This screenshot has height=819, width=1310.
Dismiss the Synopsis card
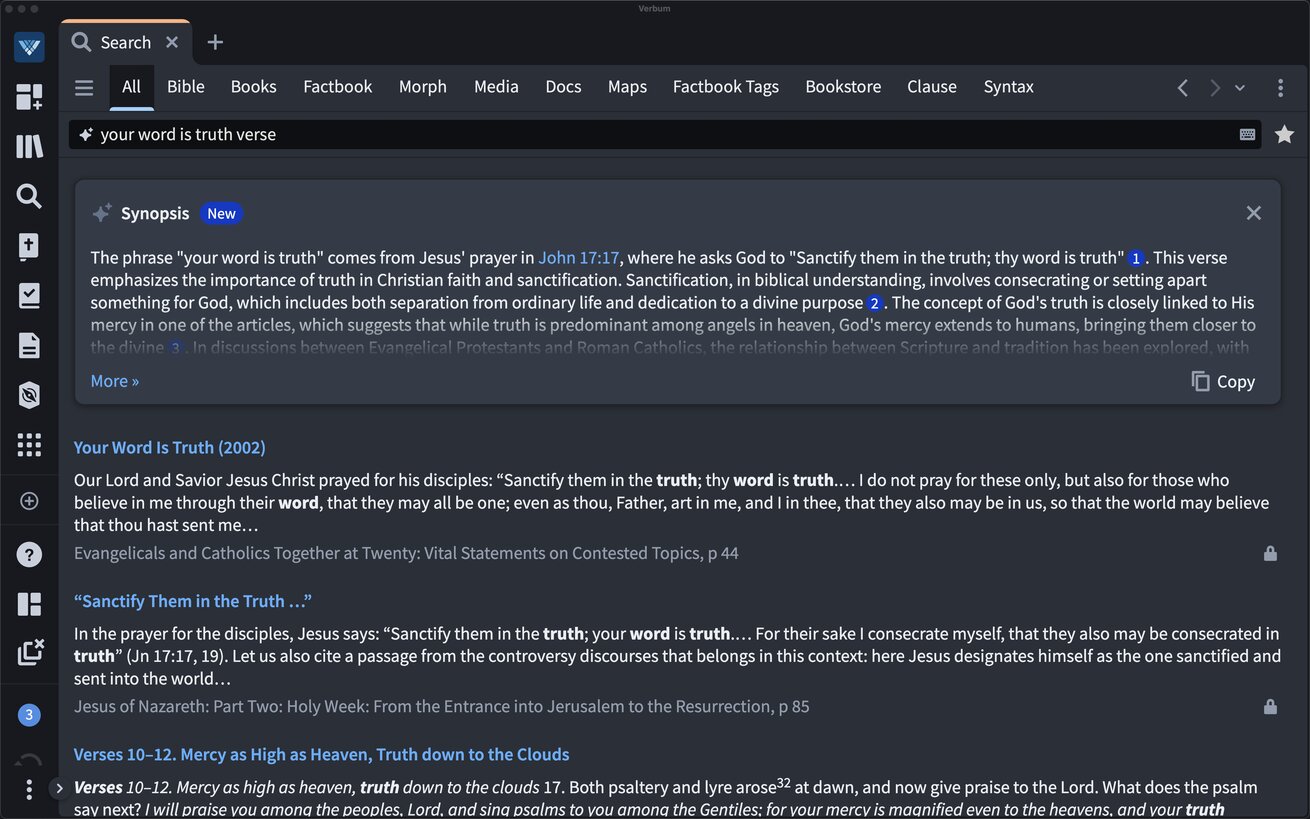pyautogui.click(x=1253, y=213)
